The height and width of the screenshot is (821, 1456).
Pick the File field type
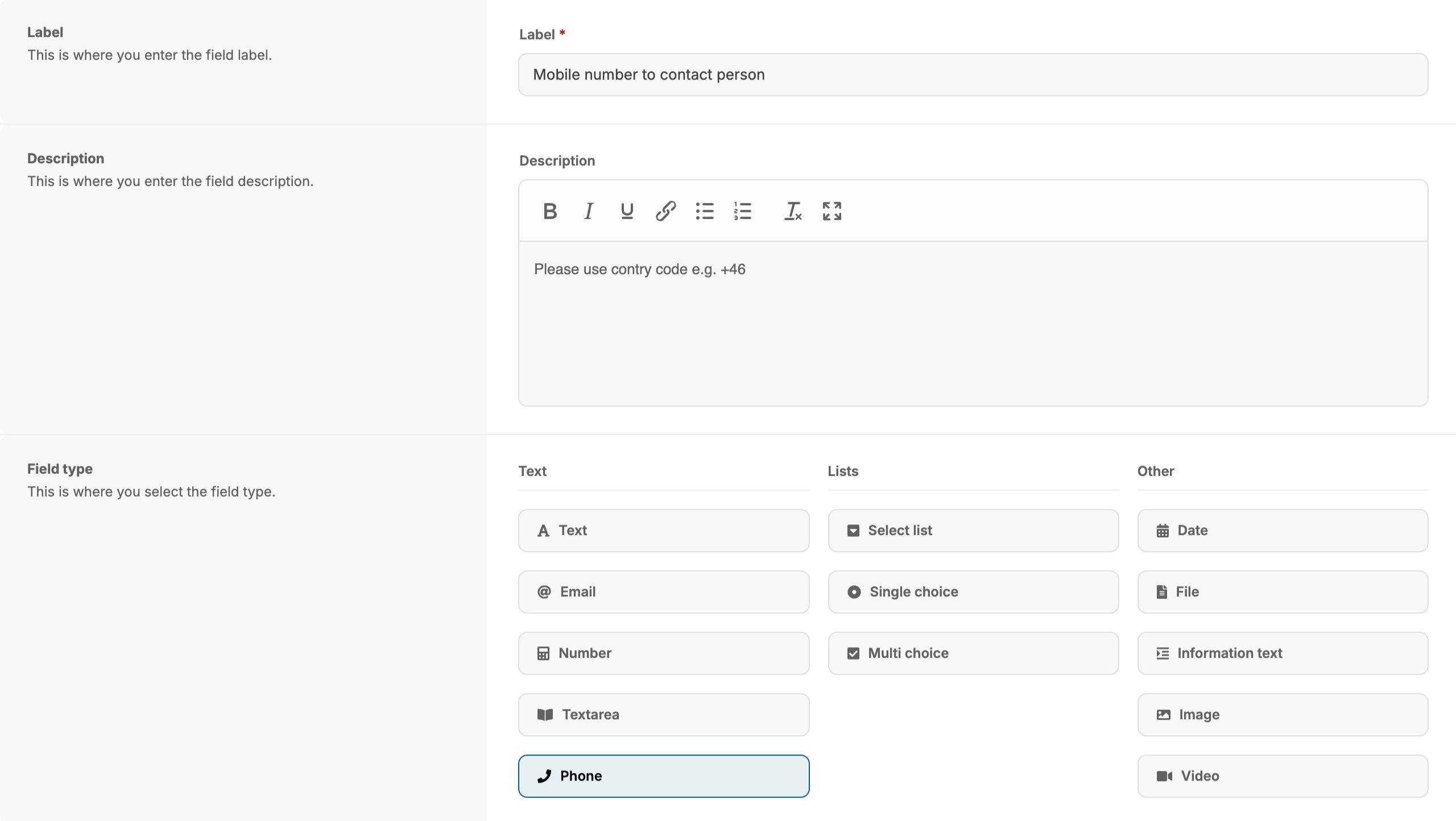[x=1282, y=592]
